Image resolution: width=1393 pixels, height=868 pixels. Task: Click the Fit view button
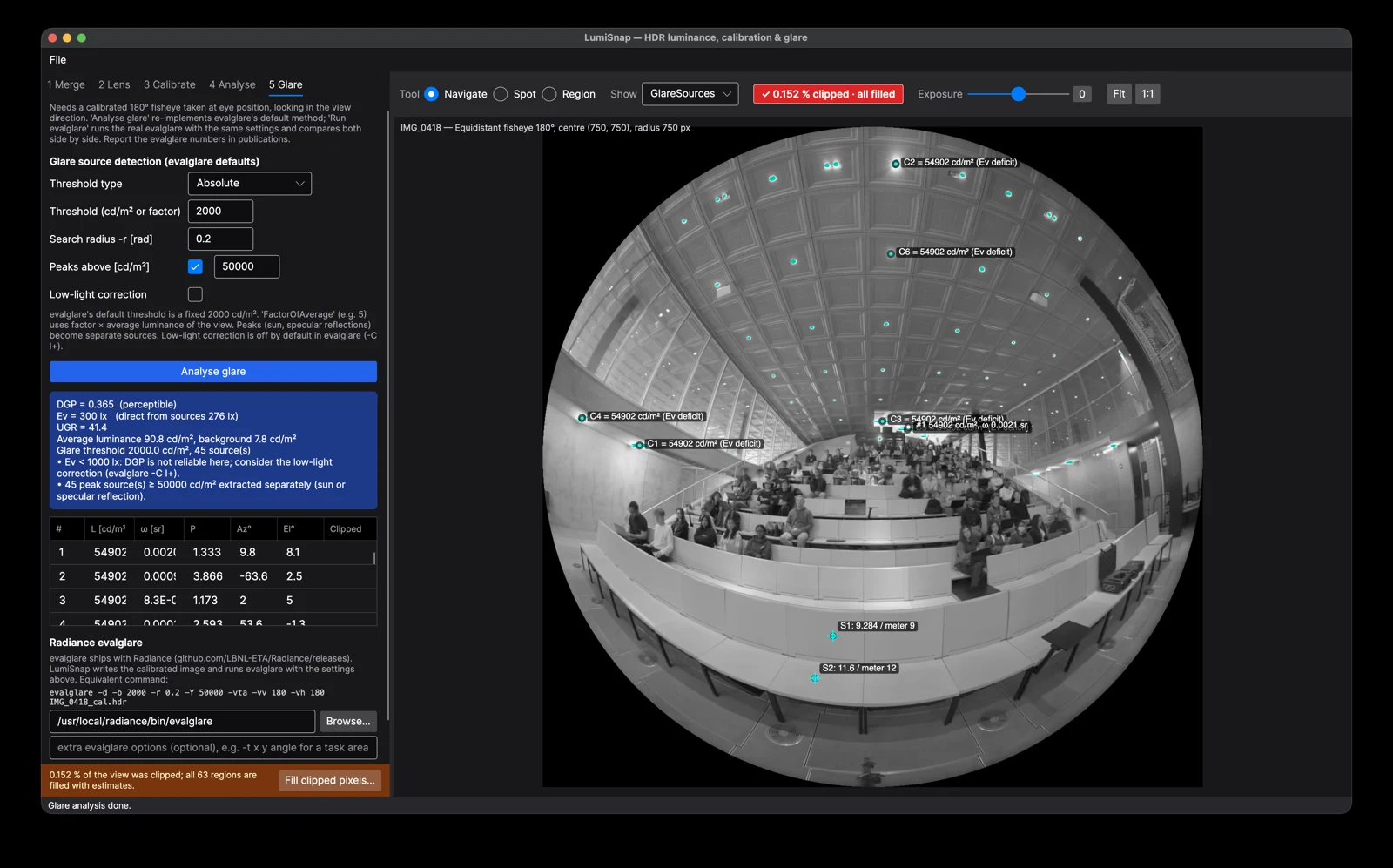click(x=1119, y=94)
